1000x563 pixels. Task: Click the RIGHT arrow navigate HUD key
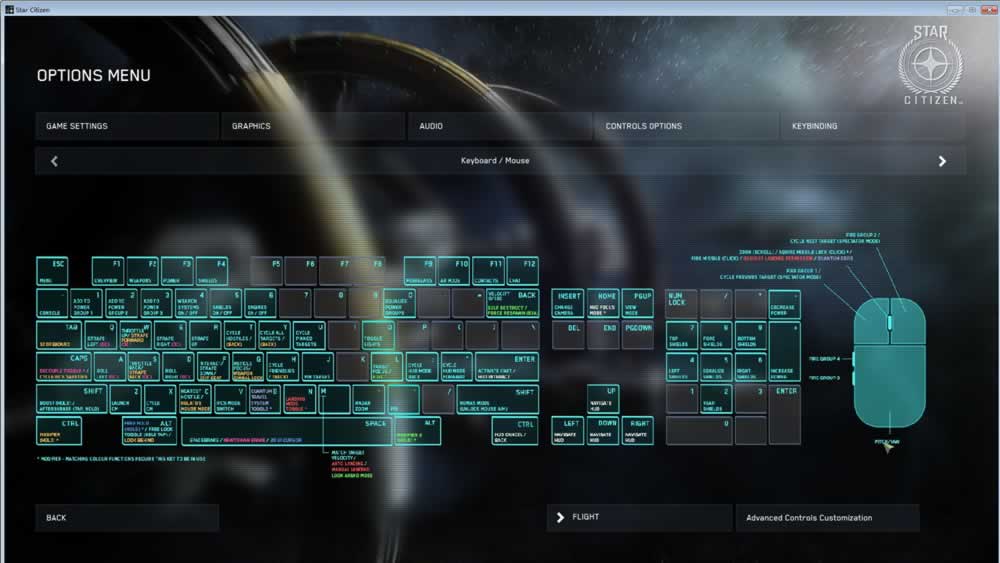638,431
